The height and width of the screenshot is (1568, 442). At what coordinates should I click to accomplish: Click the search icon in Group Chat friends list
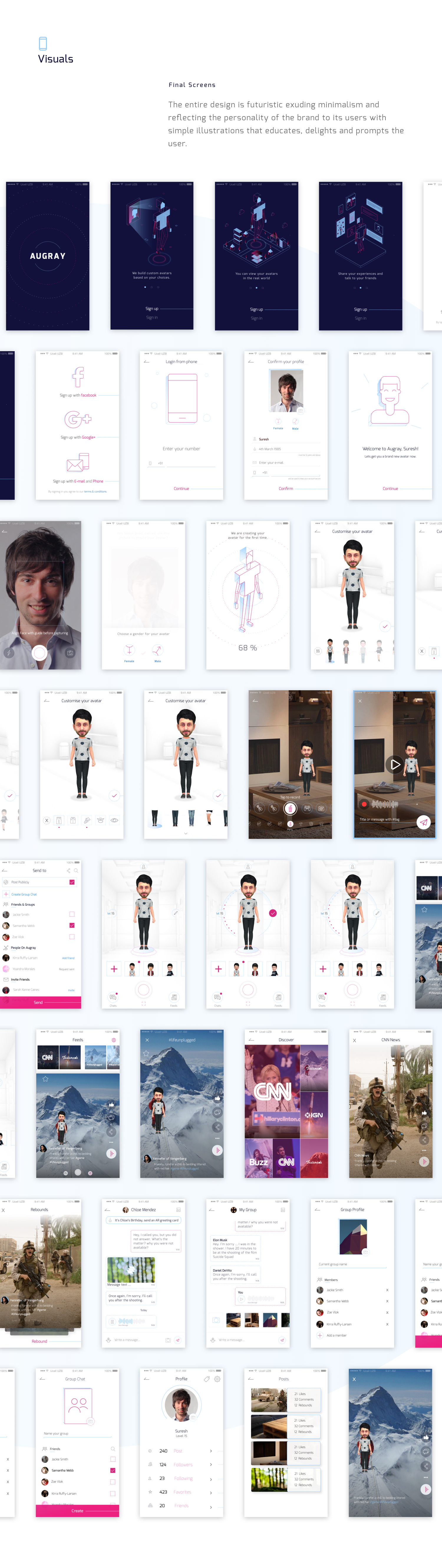(x=113, y=1449)
